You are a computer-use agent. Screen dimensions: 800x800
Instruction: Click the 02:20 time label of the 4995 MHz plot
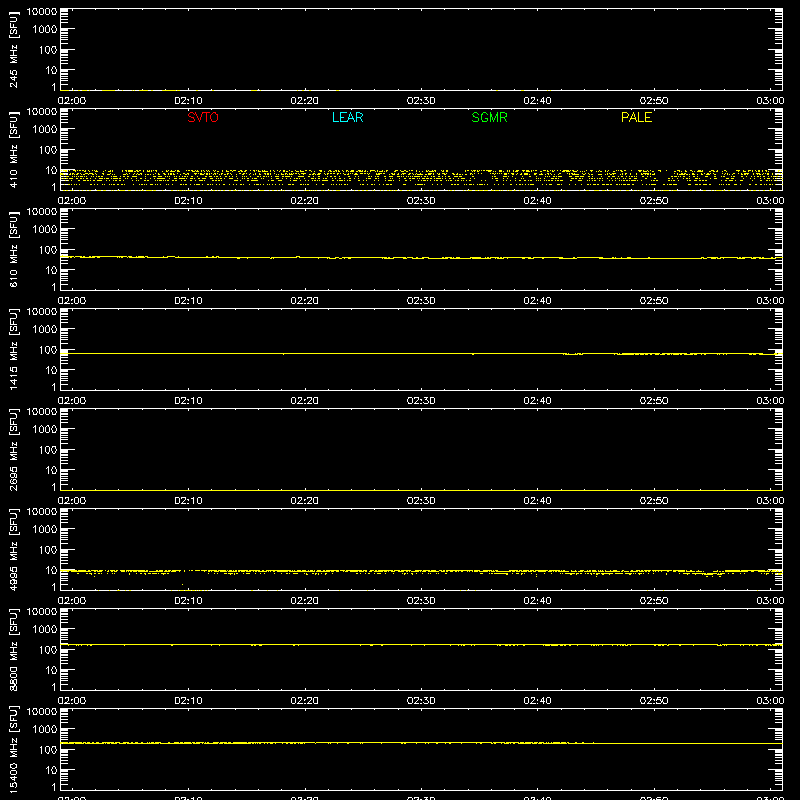(305, 601)
